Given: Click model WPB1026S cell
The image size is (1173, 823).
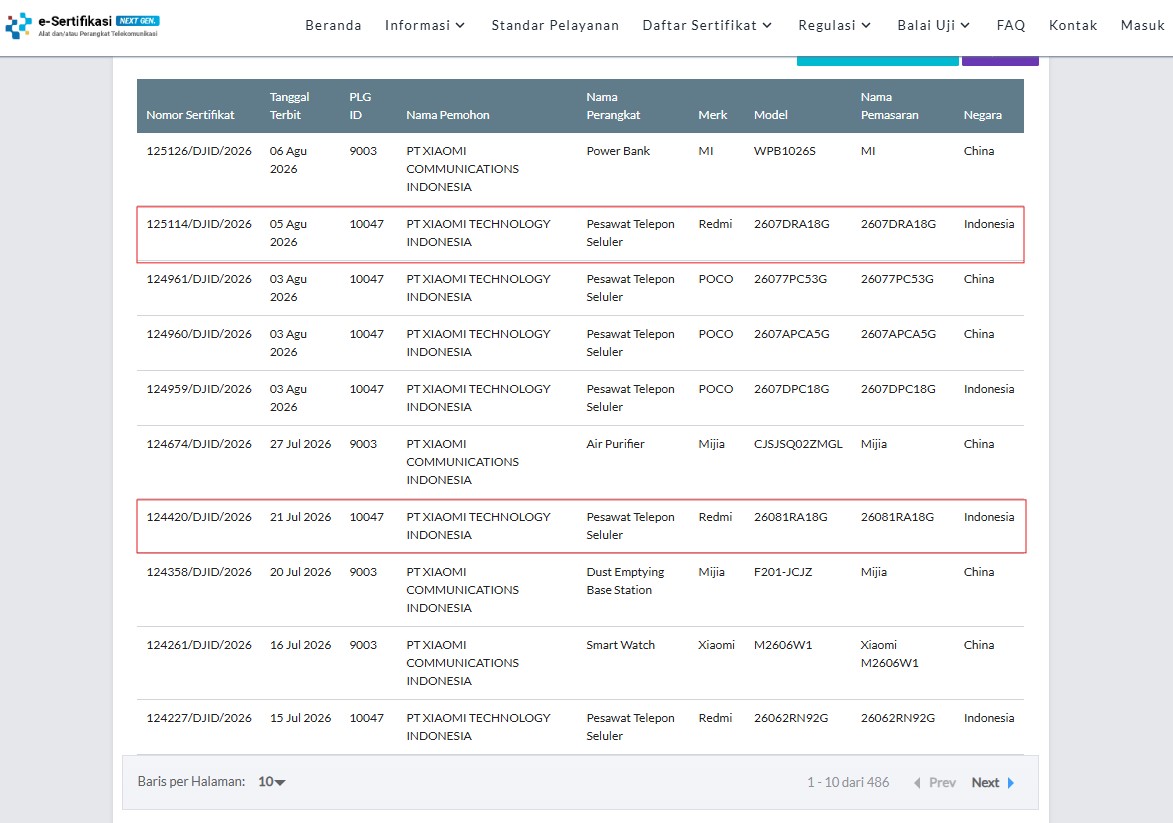Looking at the screenshot, I should tap(785, 150).
